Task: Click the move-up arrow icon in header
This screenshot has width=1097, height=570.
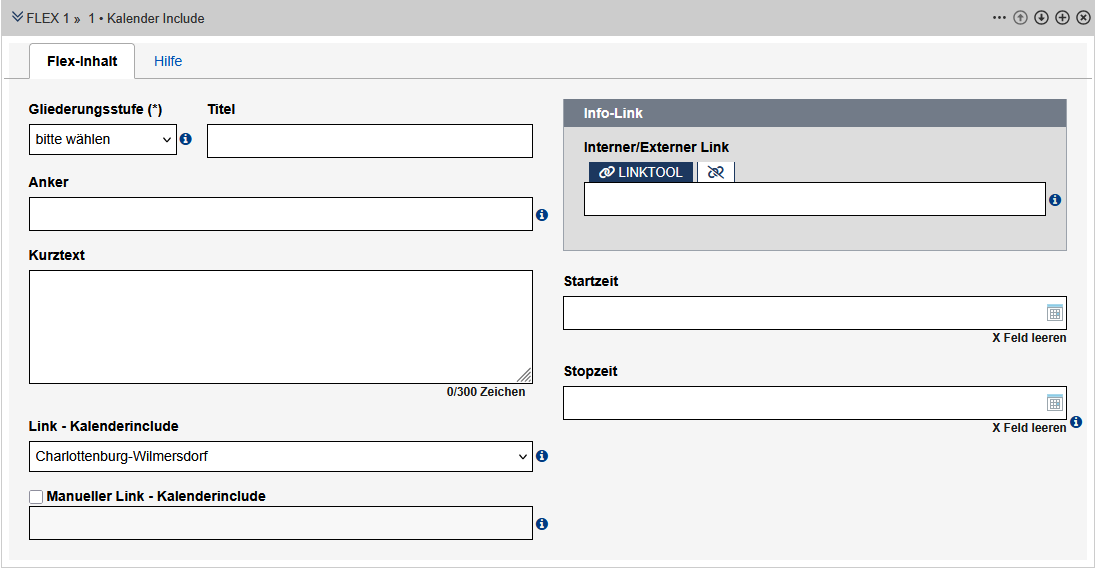Action: pyautogui.click(x=1020, y=18)
